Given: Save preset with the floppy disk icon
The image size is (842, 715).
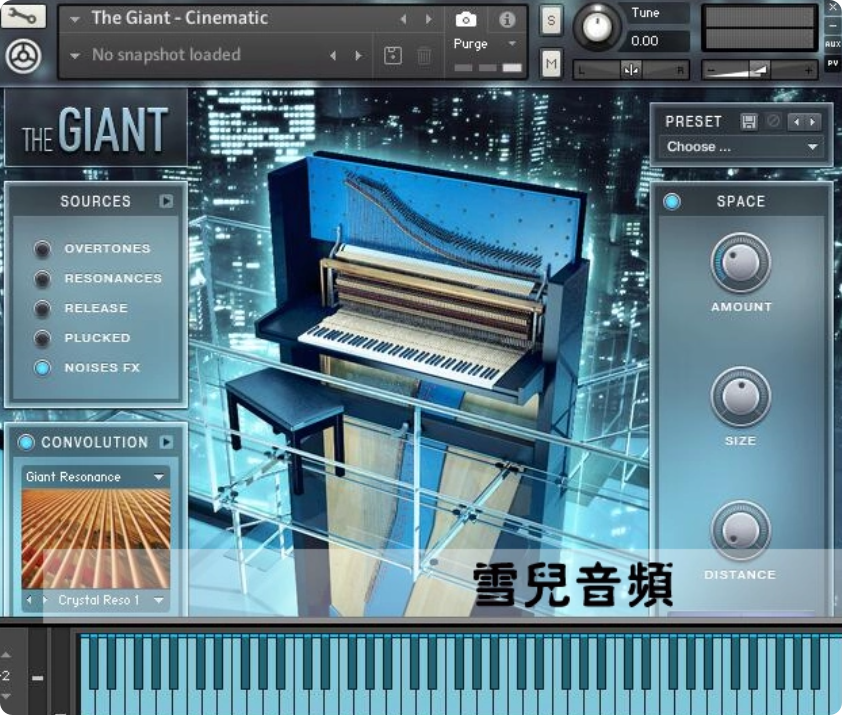Looking at the screenshot, I should pyautogui.click(x=749, y=121).
